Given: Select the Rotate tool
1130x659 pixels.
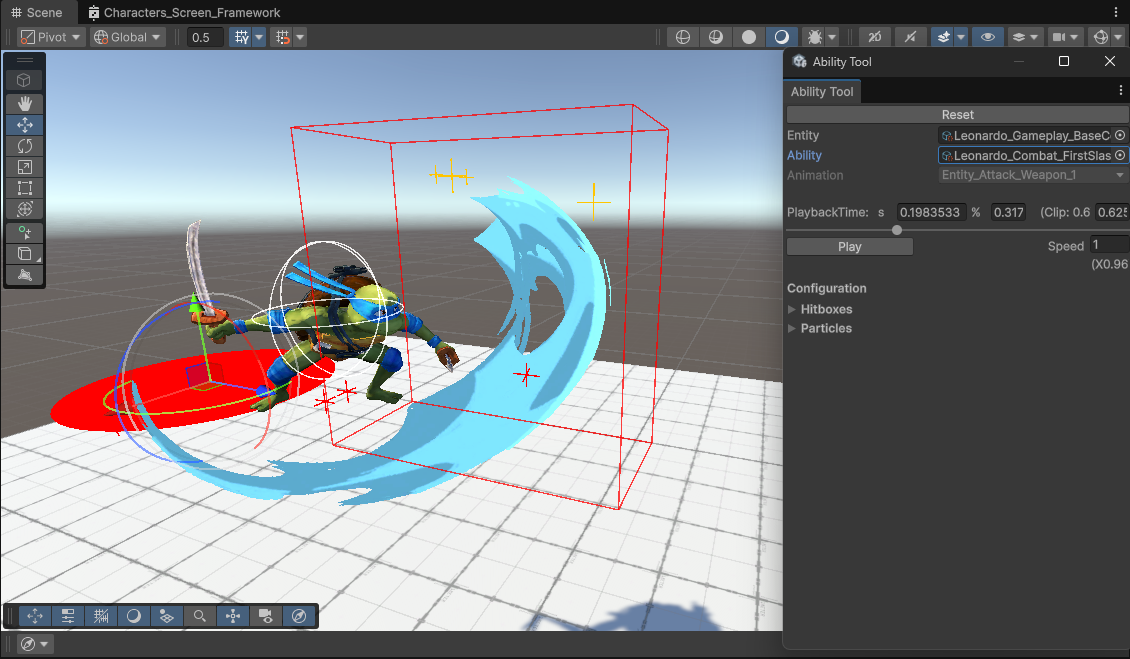Looking at the screenshot, I should point(24,146).
